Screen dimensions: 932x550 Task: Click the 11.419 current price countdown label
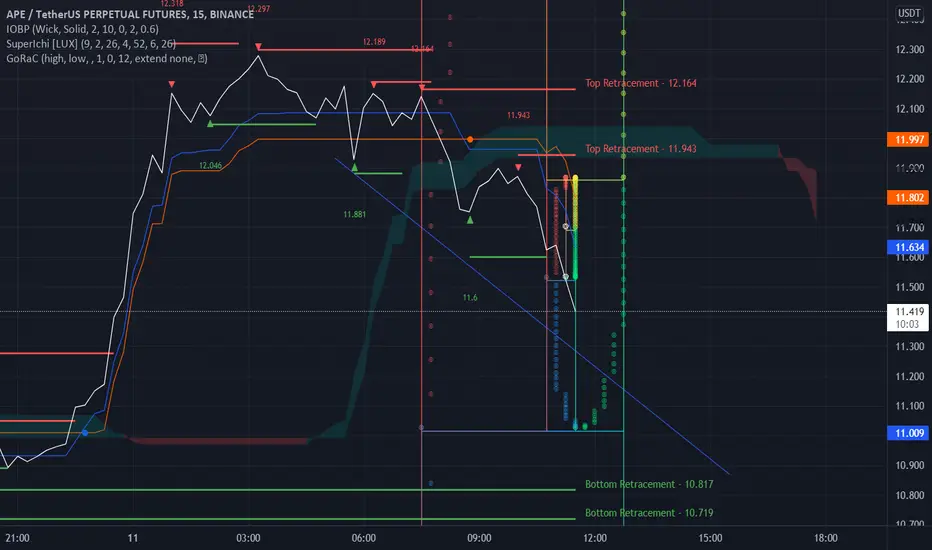[909, 318]
